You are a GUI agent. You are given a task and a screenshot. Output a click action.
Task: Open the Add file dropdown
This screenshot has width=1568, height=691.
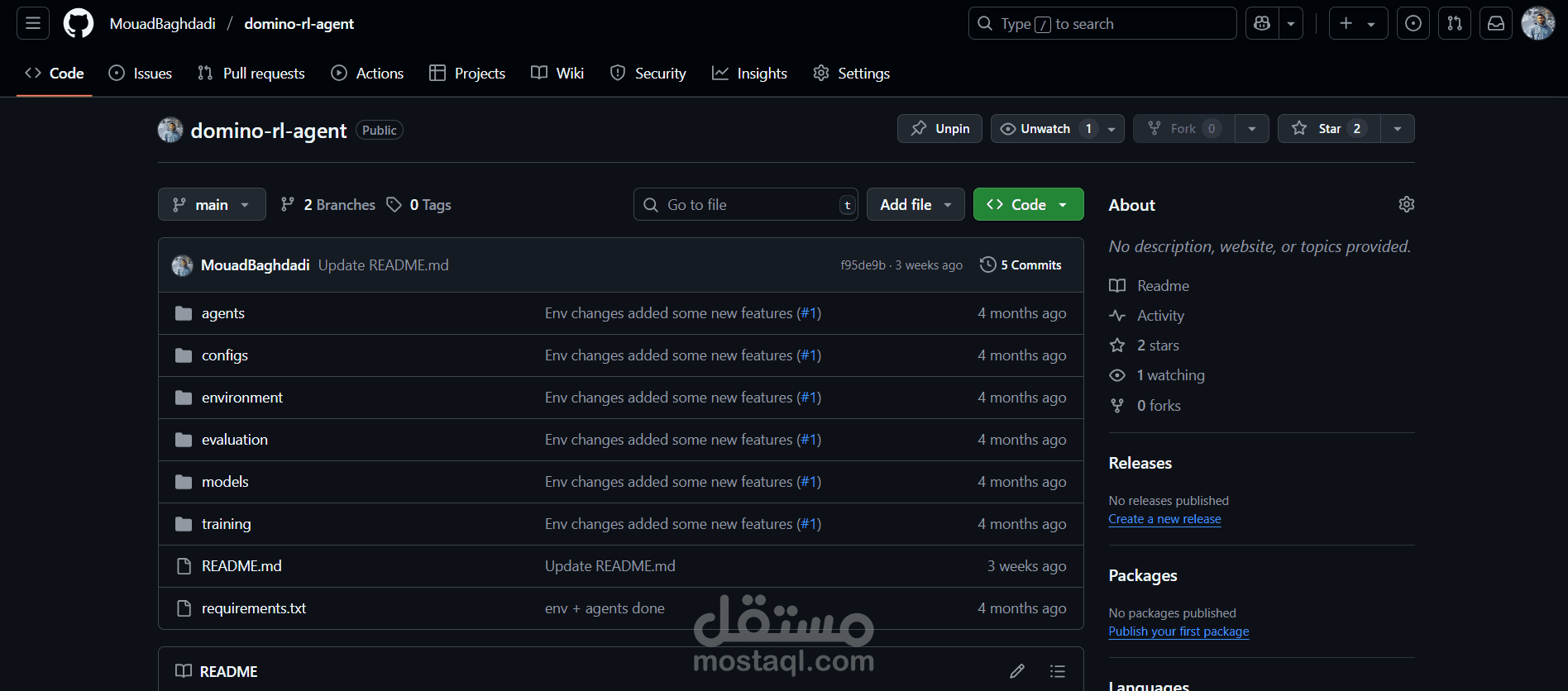click(915, 204)
